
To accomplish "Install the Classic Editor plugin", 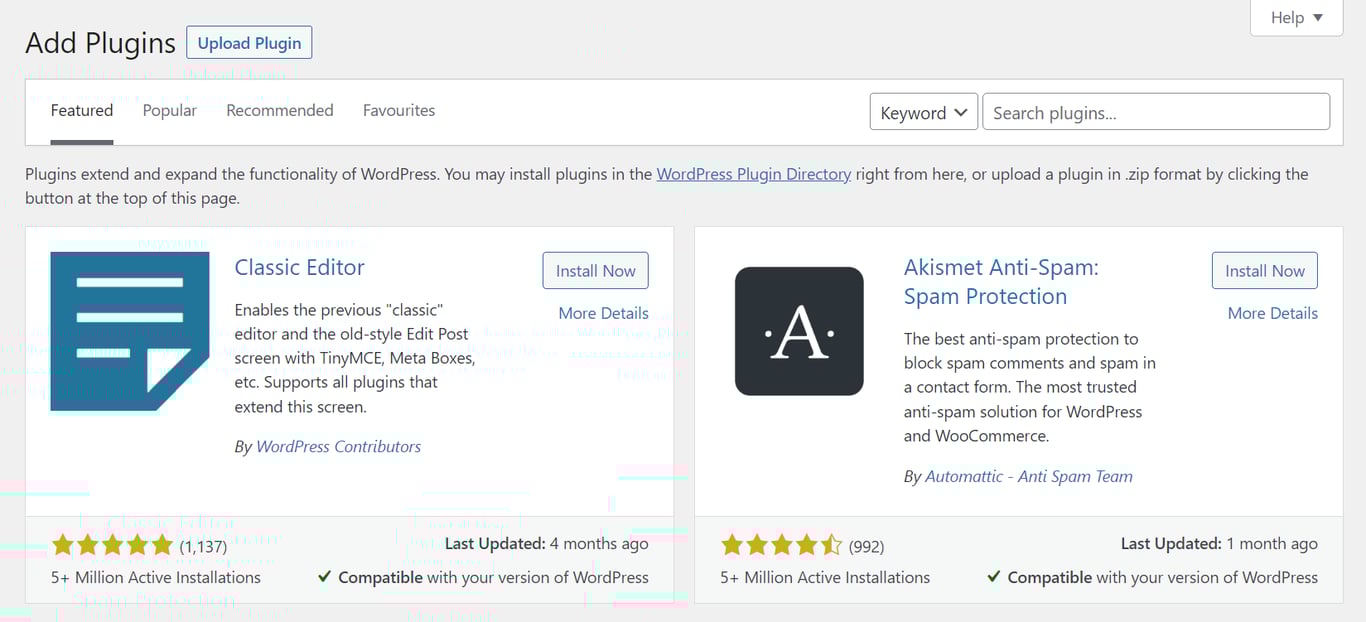I will tap(595, 270).
